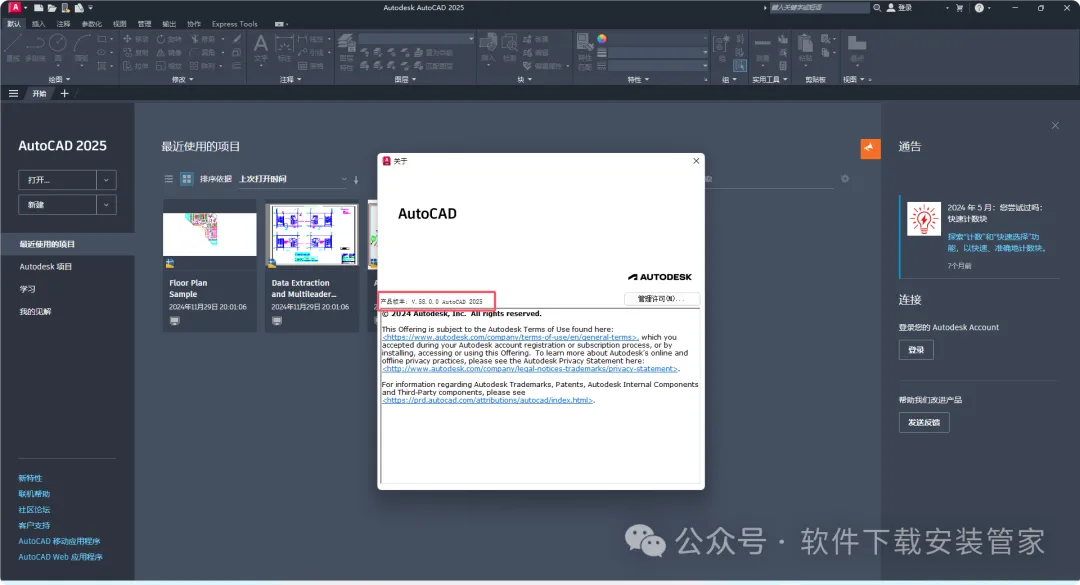Screen dimensions: 1080x585
Task: Select the Dimension tool
Action: tap(284, 48)
